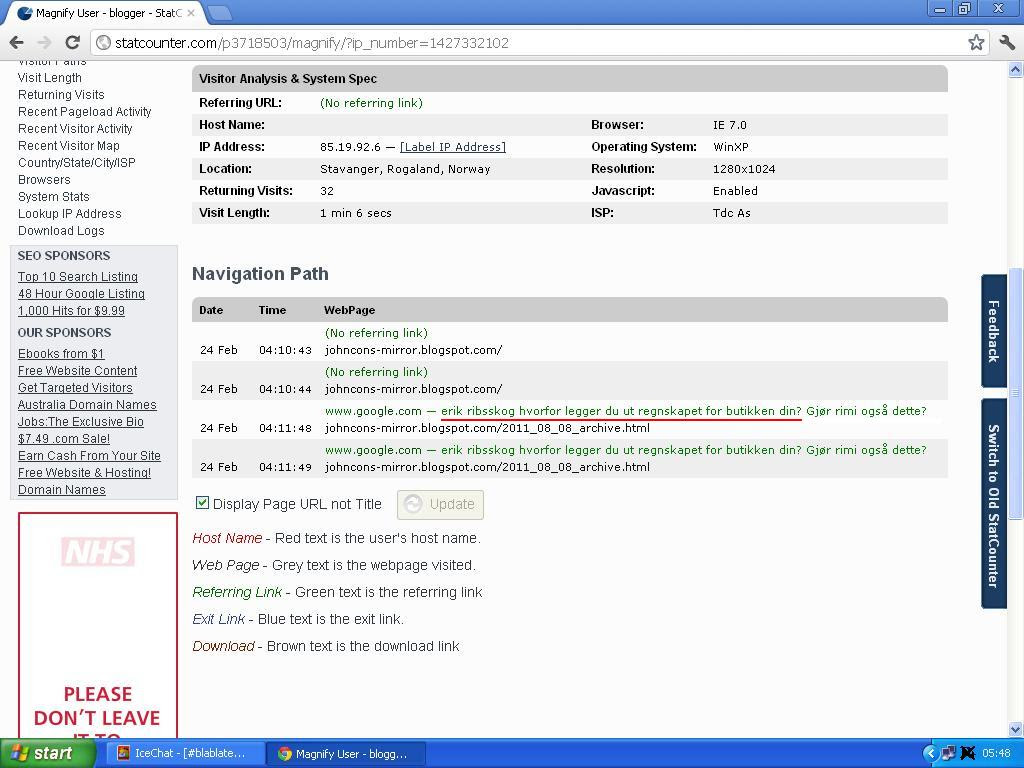Screen dimensions: 1024x768
Task: Click Free Website & Hosting! link
Action: click(x=84, y=473)
